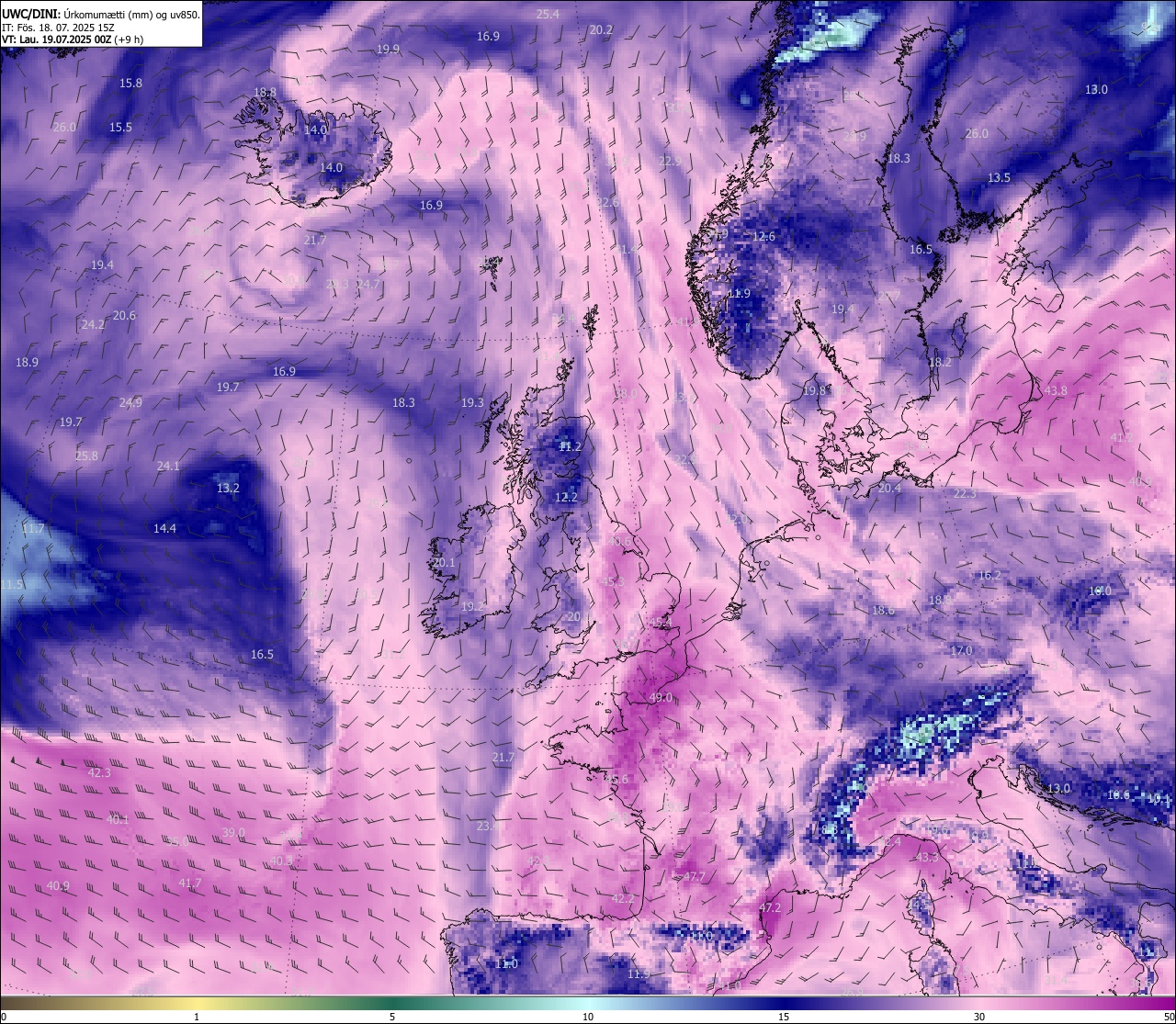Click the 19.9 value label

388,49
